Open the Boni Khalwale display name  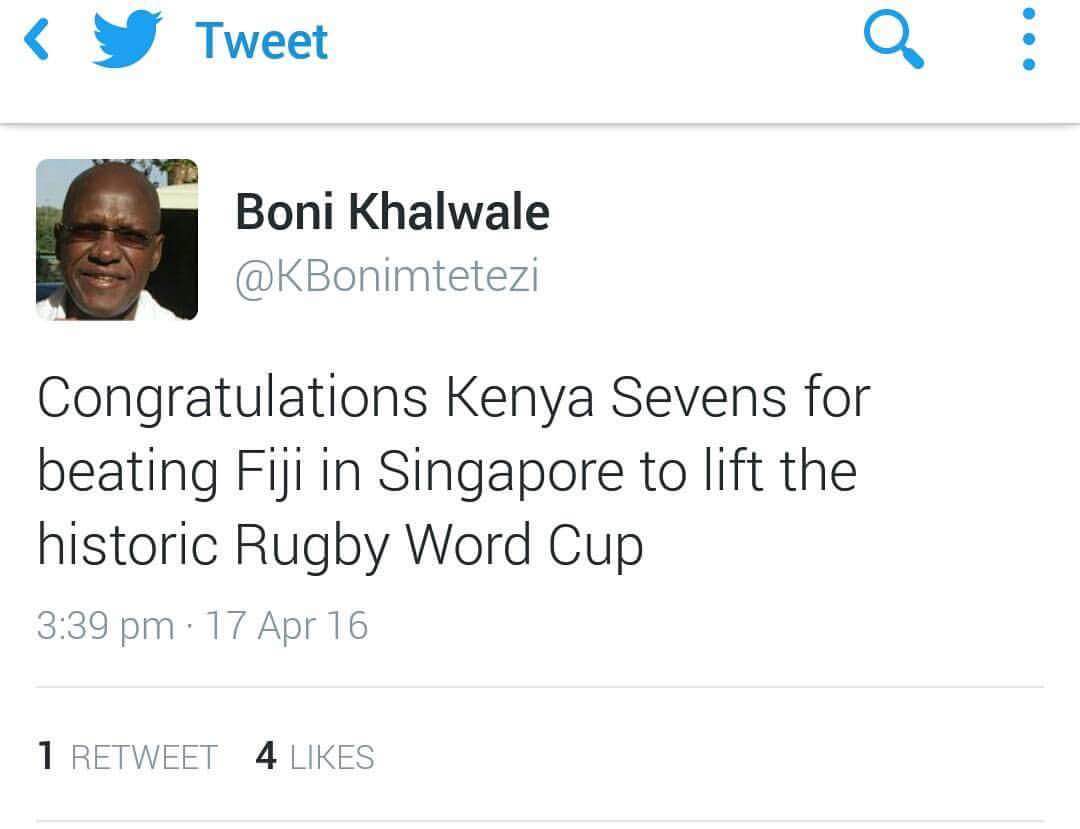[392, 212]
